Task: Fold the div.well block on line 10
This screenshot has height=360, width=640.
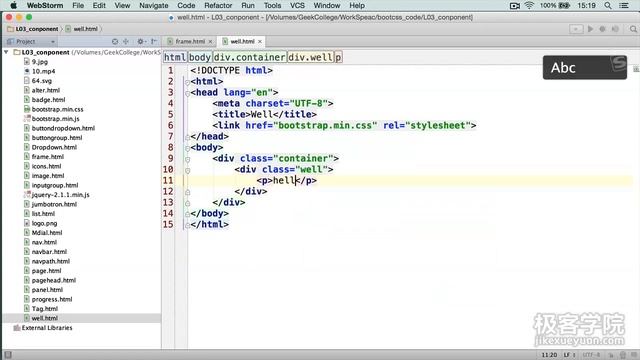Action: pyautogui.click(x=187, y=170)
